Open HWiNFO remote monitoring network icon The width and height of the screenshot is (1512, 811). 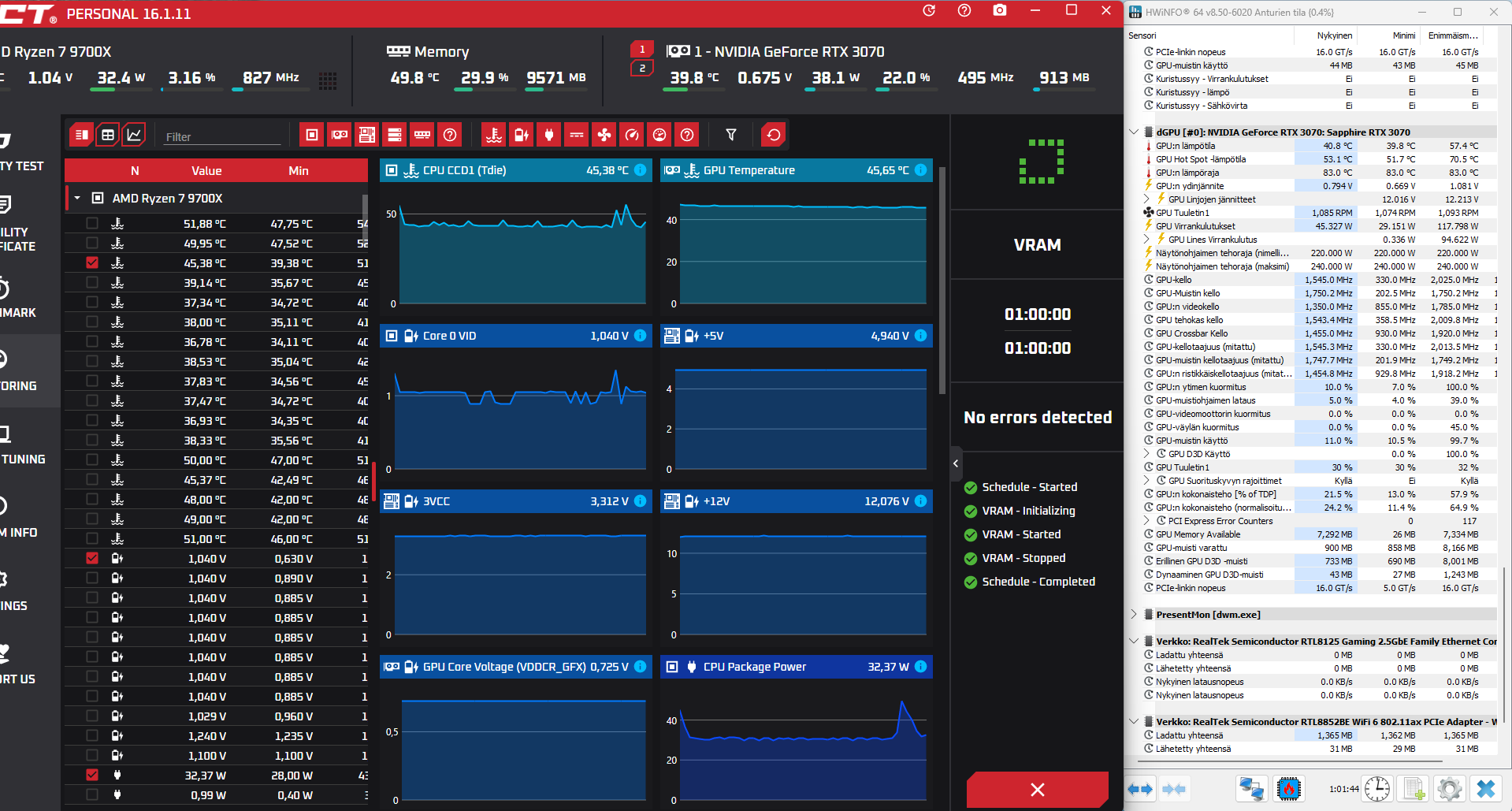(x=1251, y=789)
